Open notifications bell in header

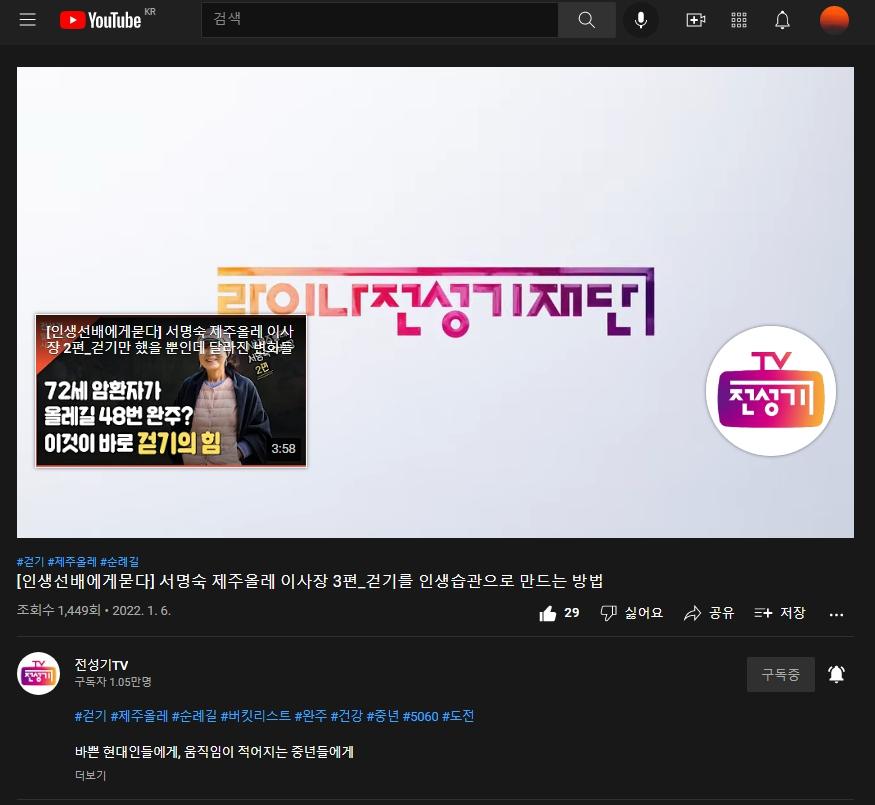pyautogui.click(x=782, y=20)
